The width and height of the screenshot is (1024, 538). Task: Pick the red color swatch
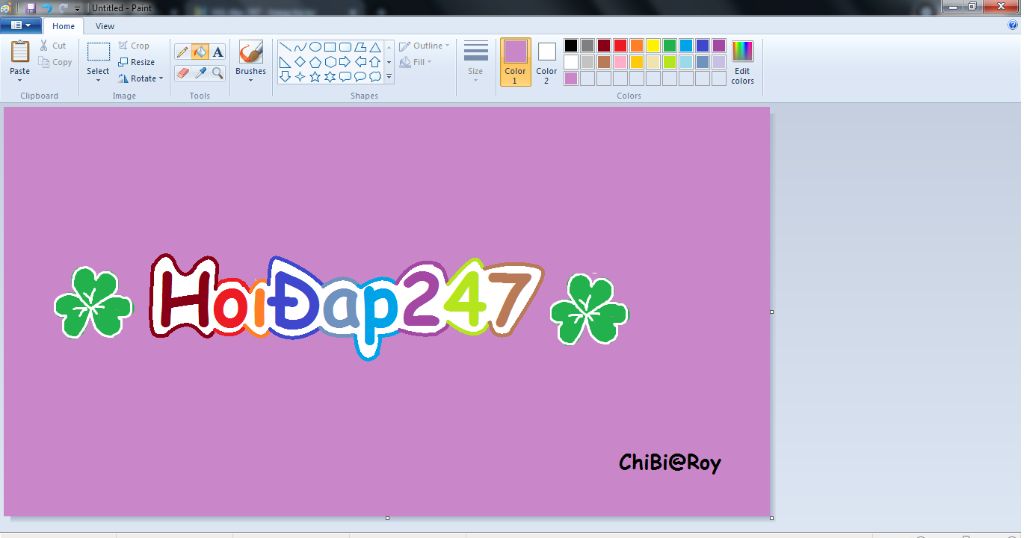point(620,46)
